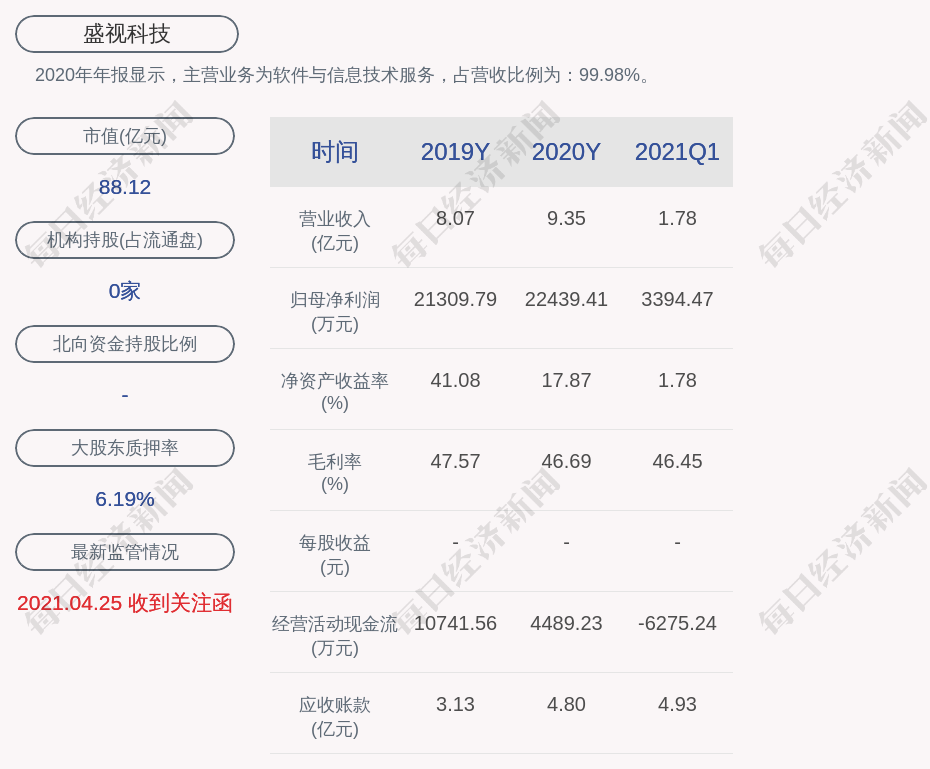Image resolution: width=930 pixels, height=769 pixels.
Task: Select the 每股收益 dash in the 2021Q1 column
Action: pos(677,543)
